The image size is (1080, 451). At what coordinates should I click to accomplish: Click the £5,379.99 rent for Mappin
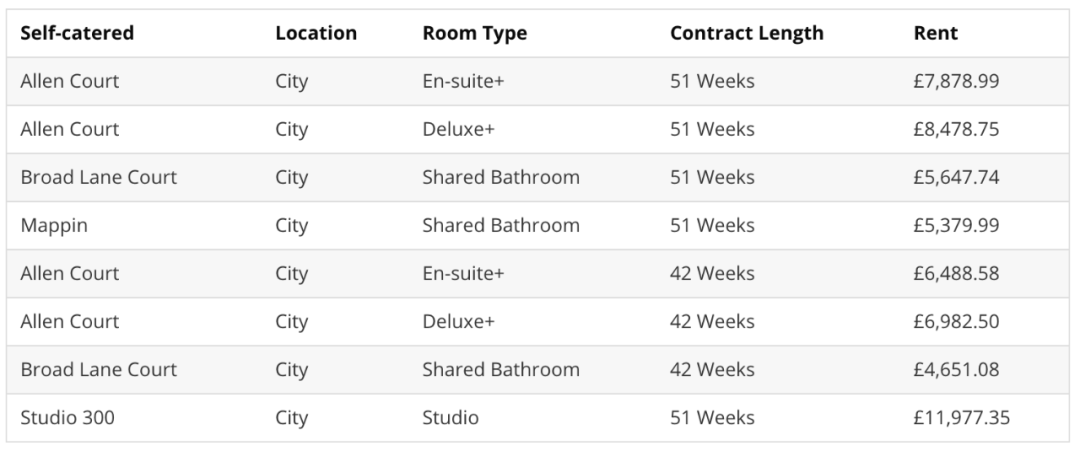click(x=956, y=226)
